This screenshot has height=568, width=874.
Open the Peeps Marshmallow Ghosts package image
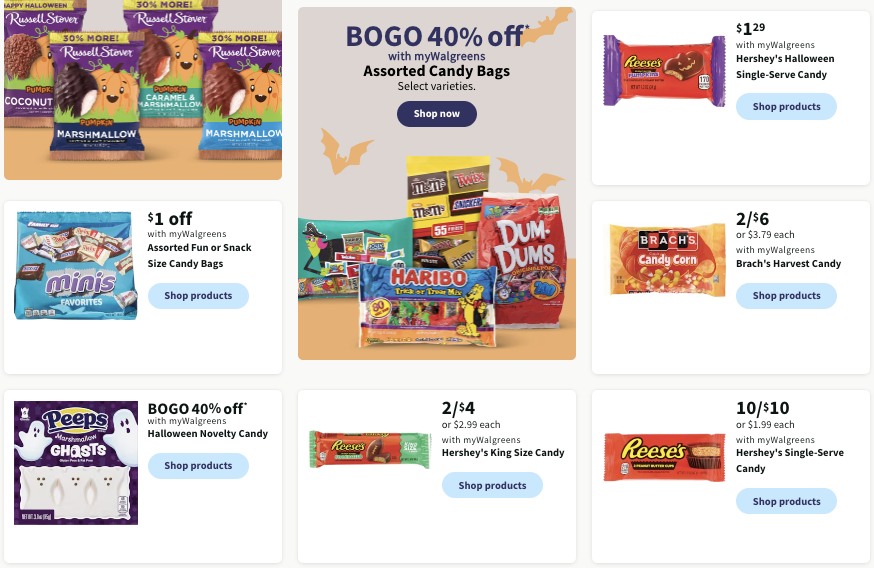click(x=76, y=463)
